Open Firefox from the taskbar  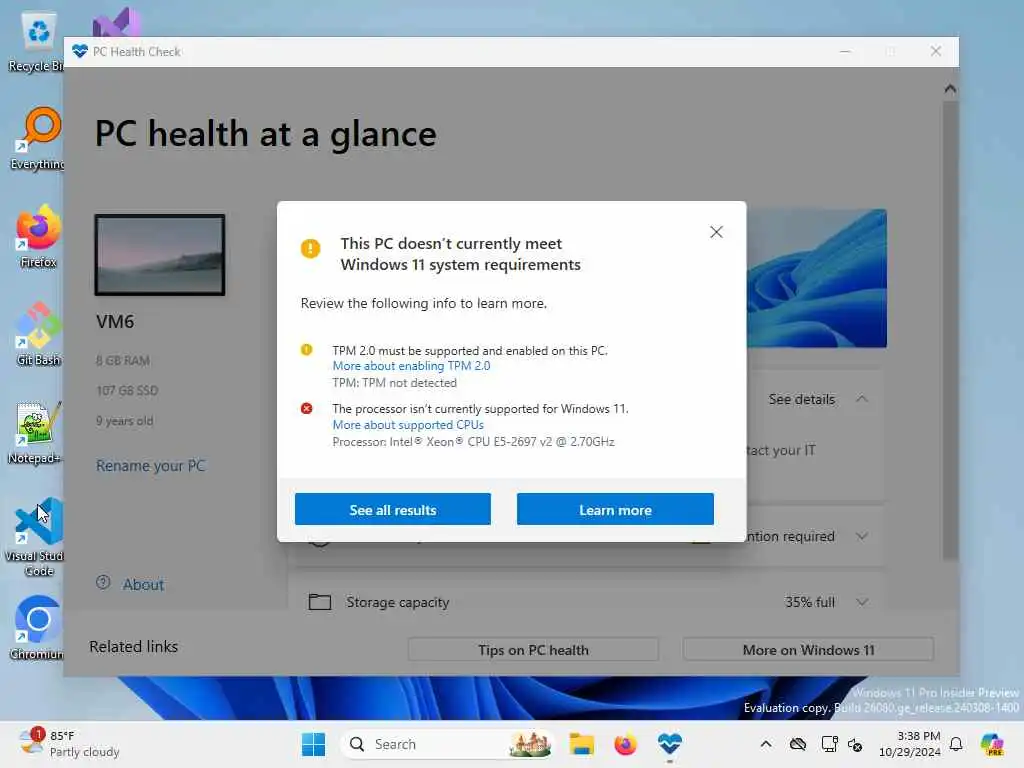(625, 744)
